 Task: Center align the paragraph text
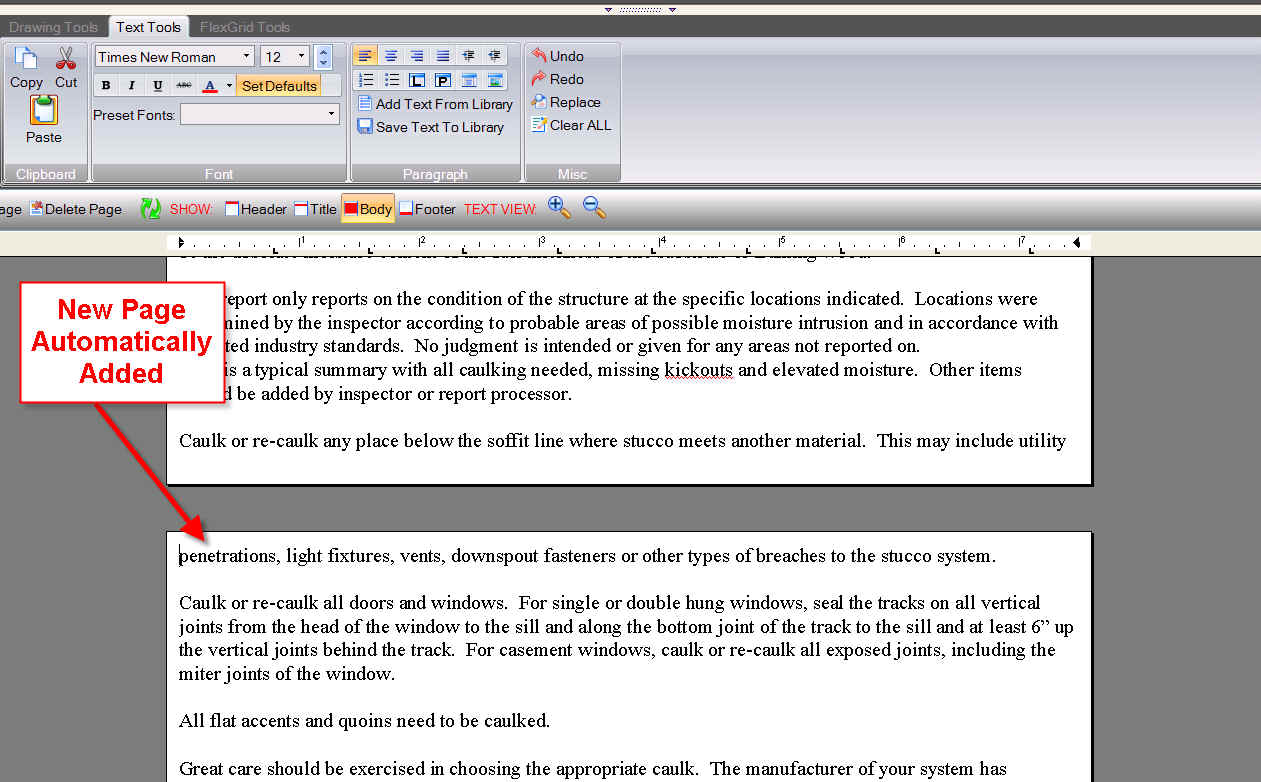click(391, 56)
